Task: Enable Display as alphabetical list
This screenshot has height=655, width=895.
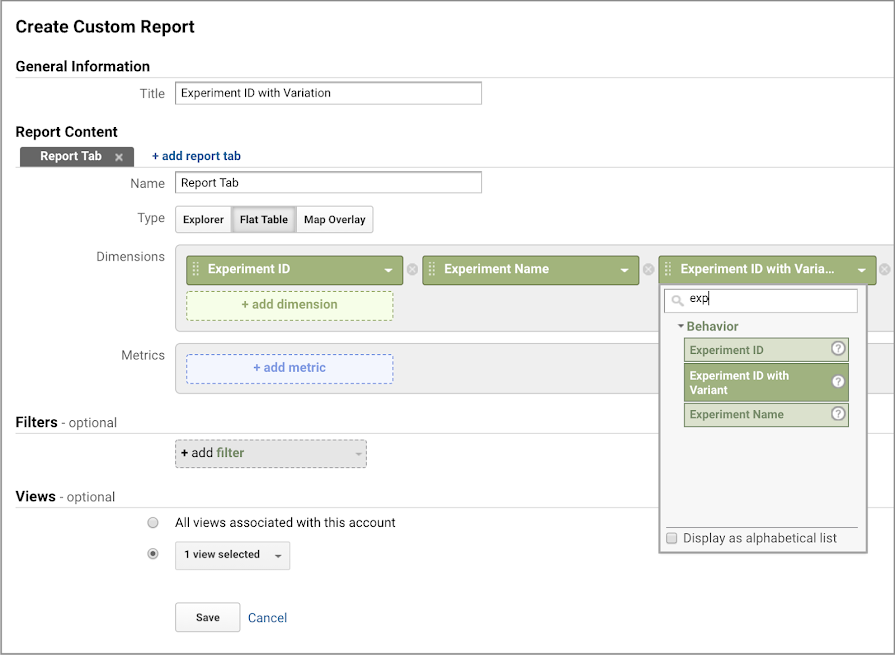Action: pyautogui.click(x=673, y=538)
